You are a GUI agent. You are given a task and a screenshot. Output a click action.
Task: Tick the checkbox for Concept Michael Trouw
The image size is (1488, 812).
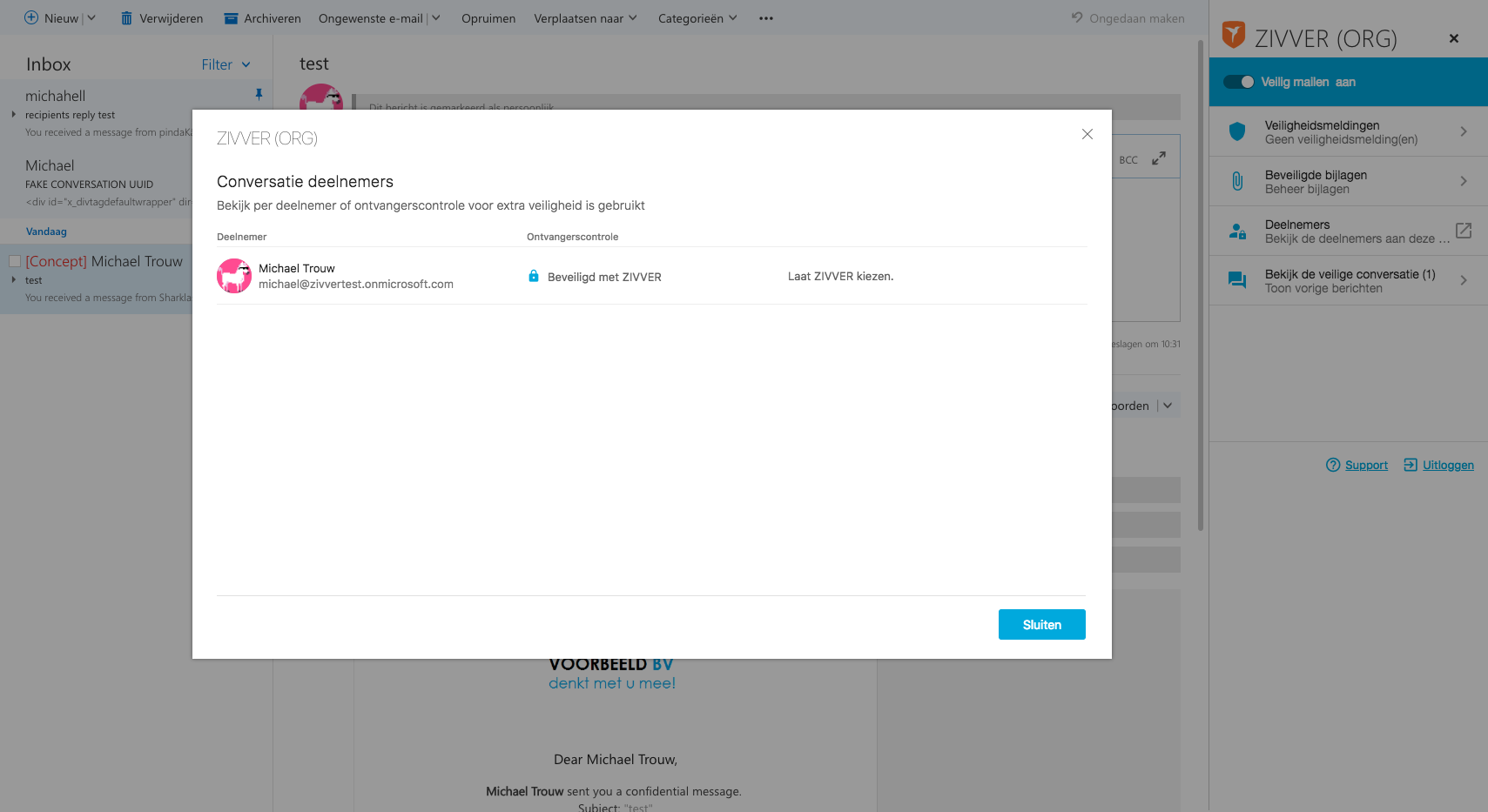[x=15, y=261]
